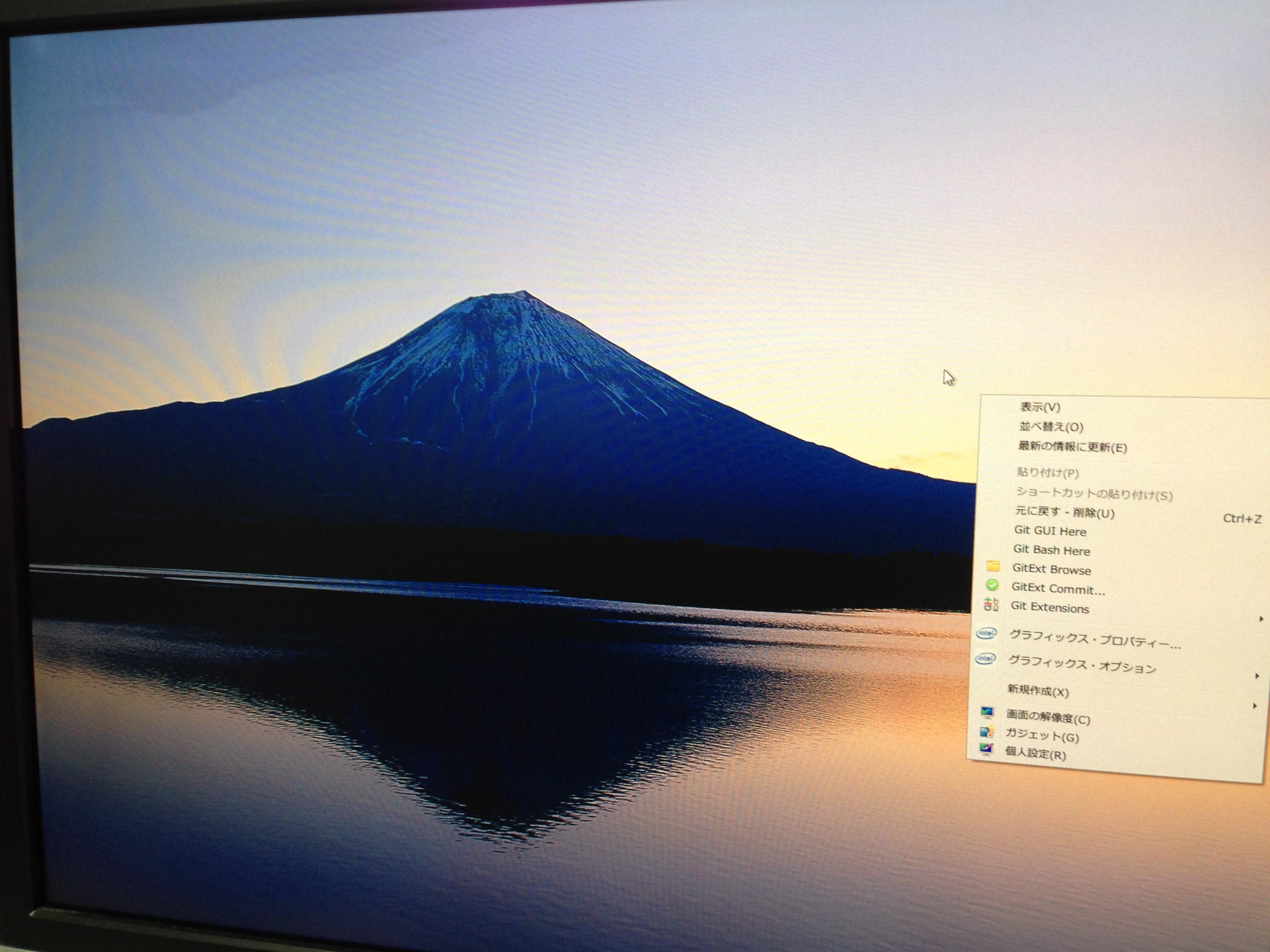The width and height of the screenshot is (1270, 952).
Task: Click the GitExt Browse folder icon
Action: coord(993,566)
